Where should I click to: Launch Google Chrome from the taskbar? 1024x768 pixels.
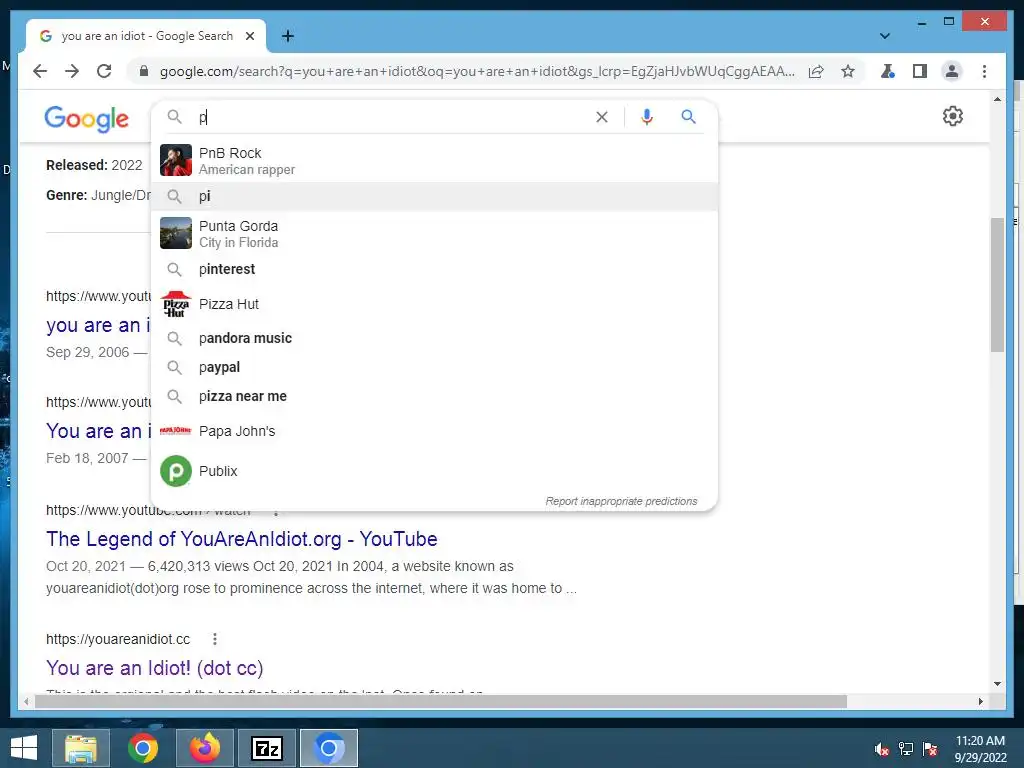click(143, 748)
